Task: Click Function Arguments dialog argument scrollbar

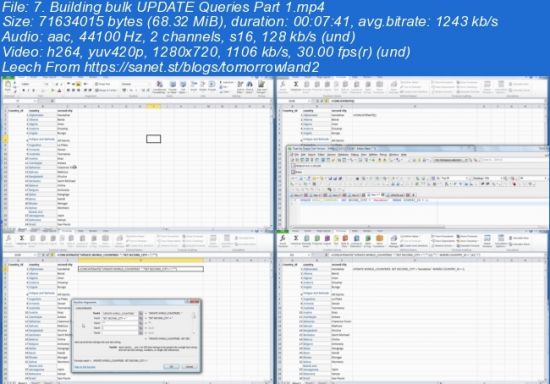Action: coord(194,323)
